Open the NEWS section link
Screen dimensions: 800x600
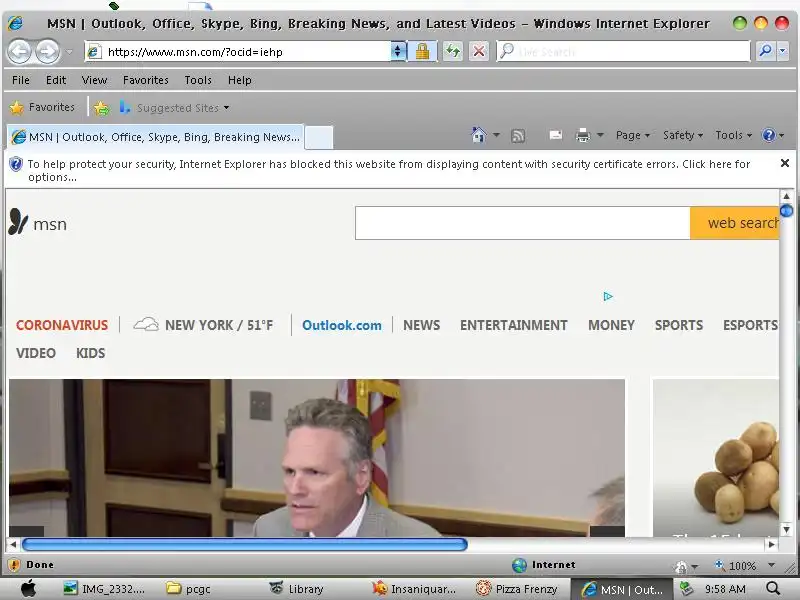(421, 325)
